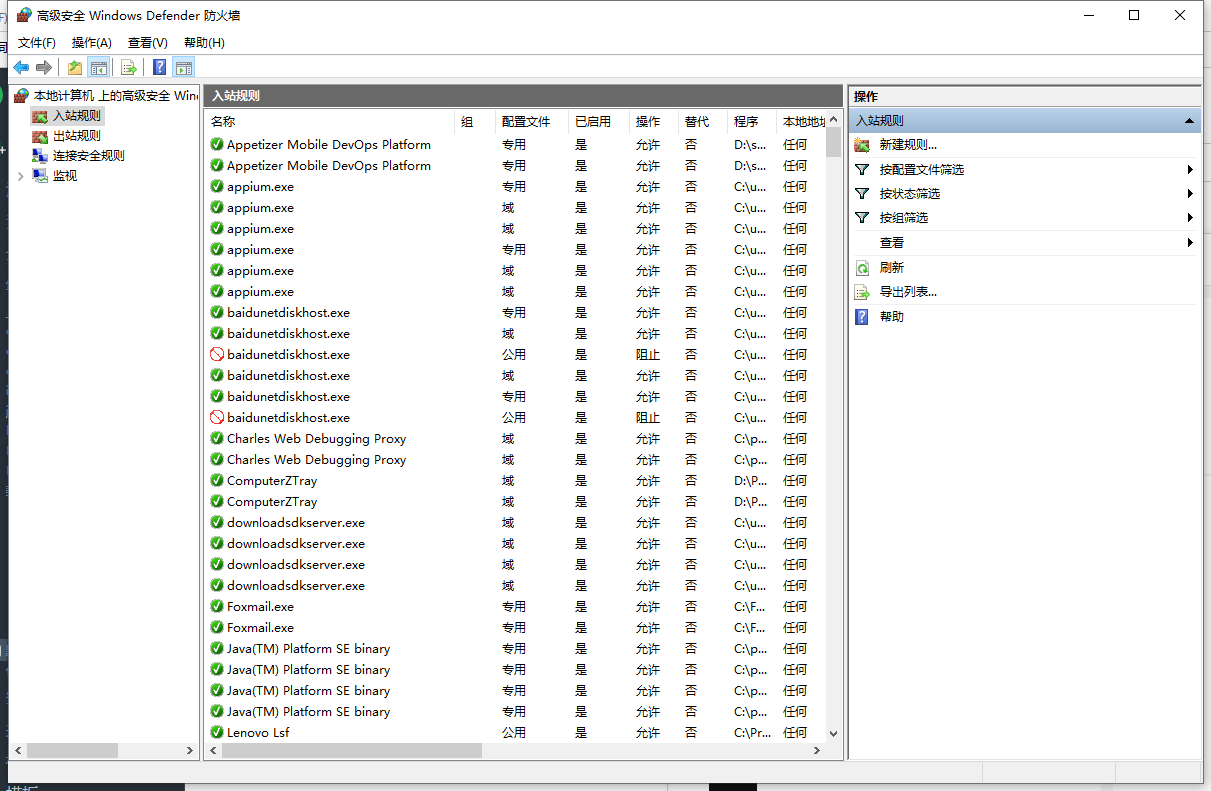The image size is (1211, 791).
Task: Sort by the 名称 column header
Action: coord(330,121)
